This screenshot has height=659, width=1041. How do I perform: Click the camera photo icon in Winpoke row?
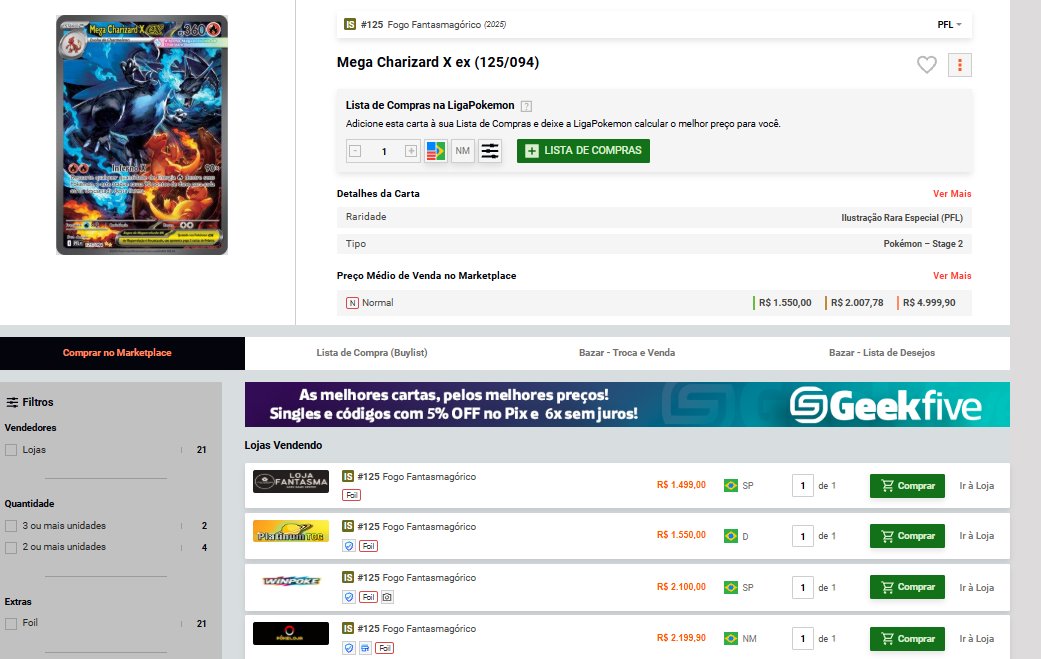(x=388, y=597)
